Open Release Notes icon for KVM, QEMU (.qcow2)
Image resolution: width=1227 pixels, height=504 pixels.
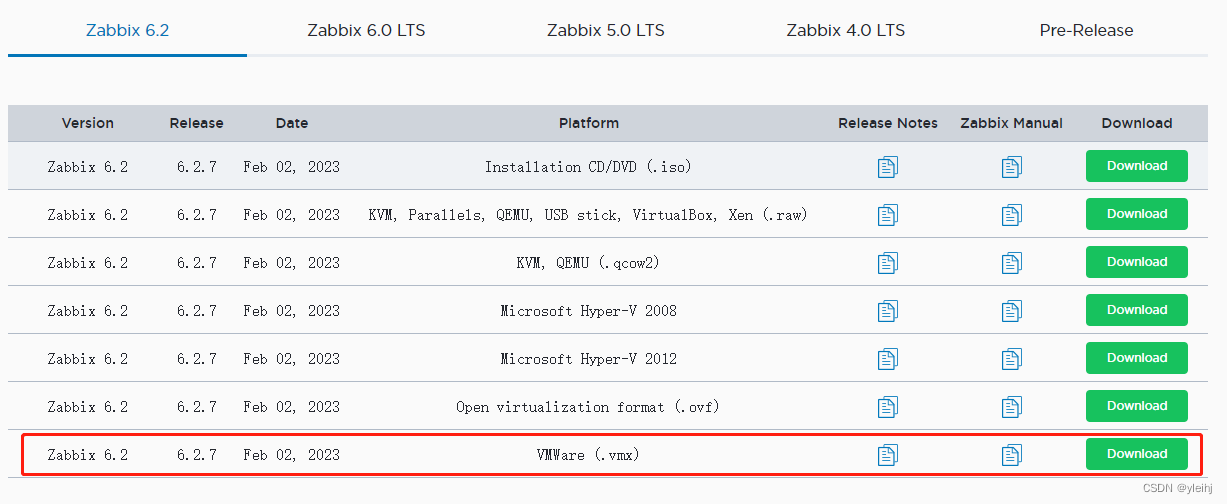click(887, 263)
